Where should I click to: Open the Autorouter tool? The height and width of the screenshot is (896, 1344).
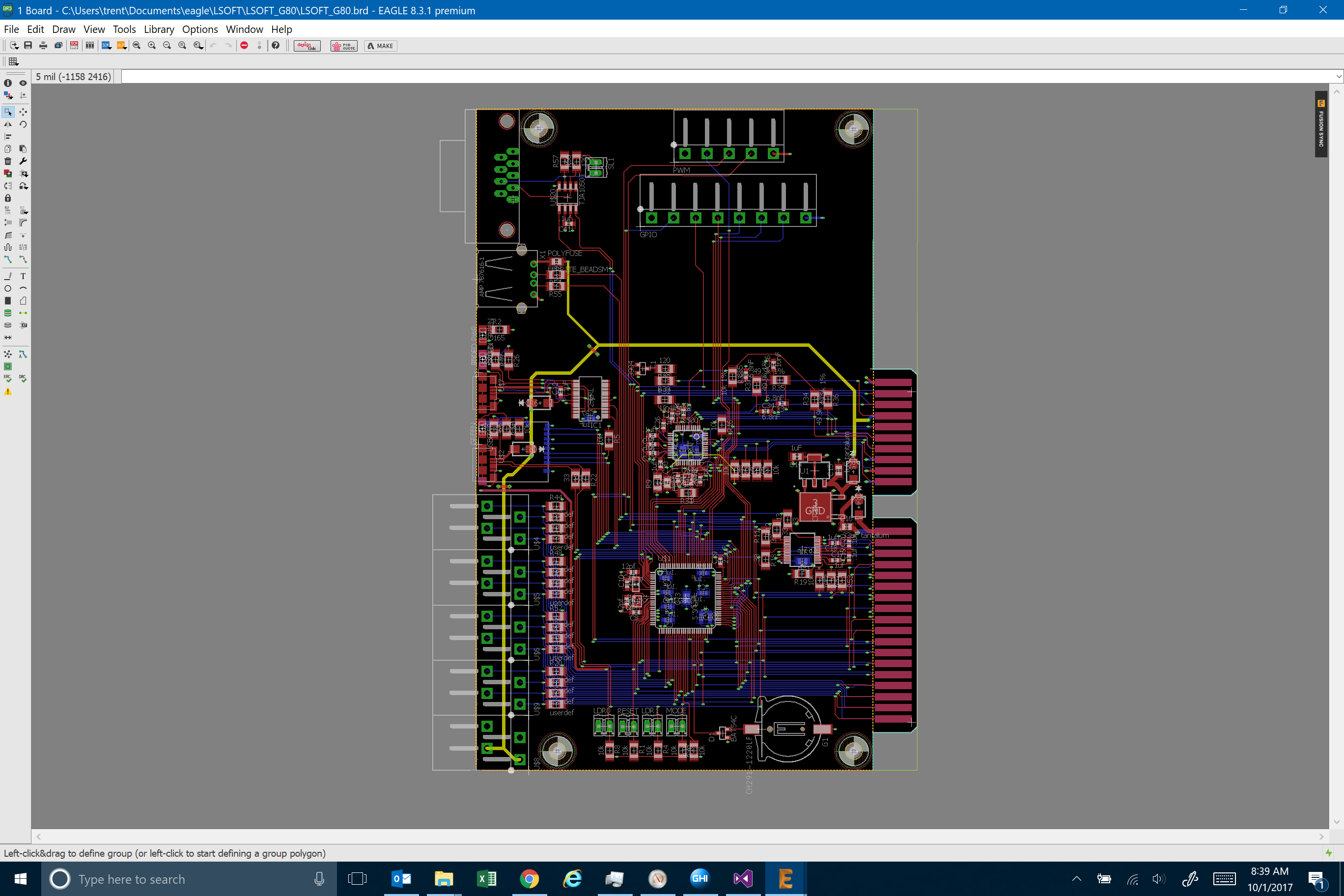click(x=23, y=354)
